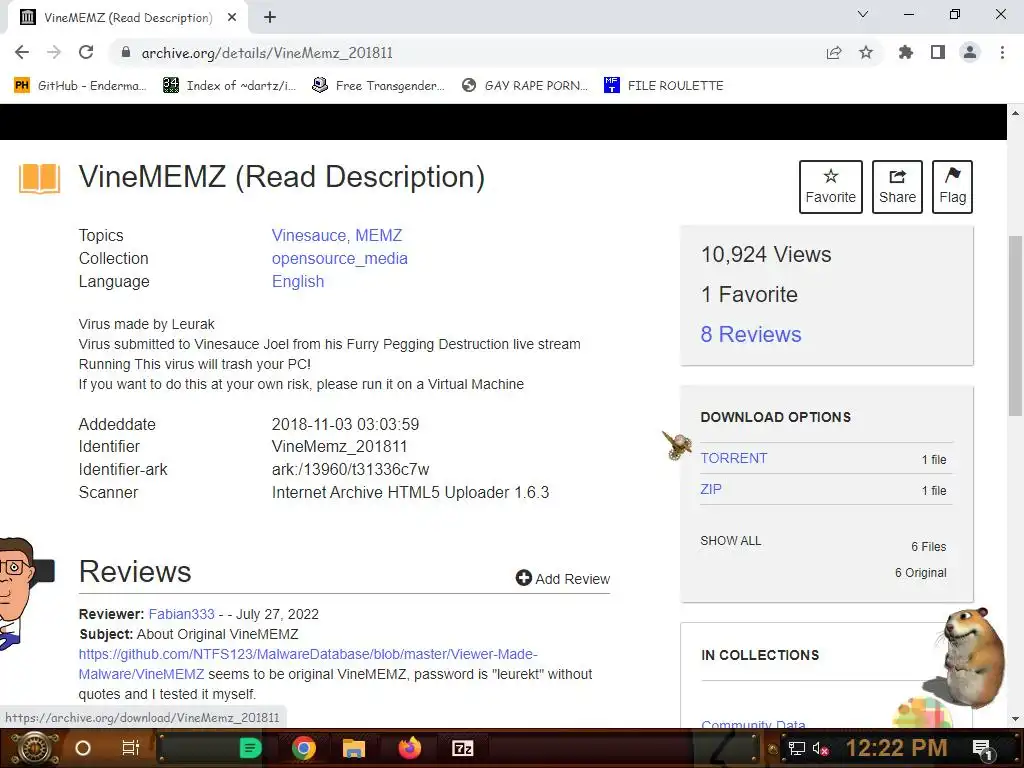This screenshot has width=1024, height=768.
Task: Download the TORRENT option
Action: coord(733,458)
